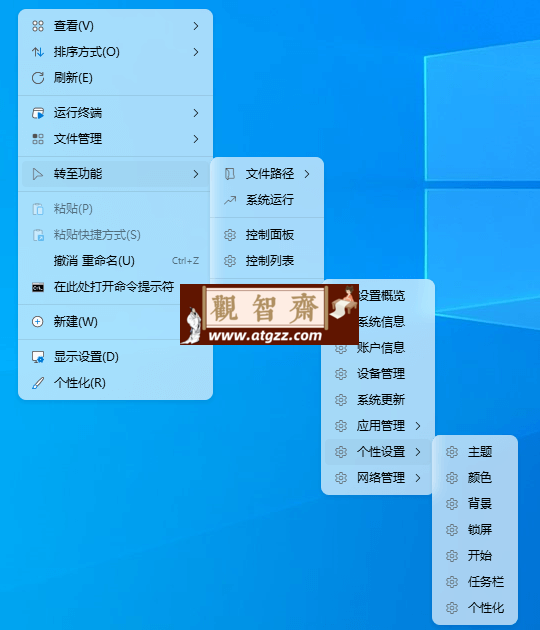
Task: Click the 文件路径 file icon
Action: pos(230,174)
